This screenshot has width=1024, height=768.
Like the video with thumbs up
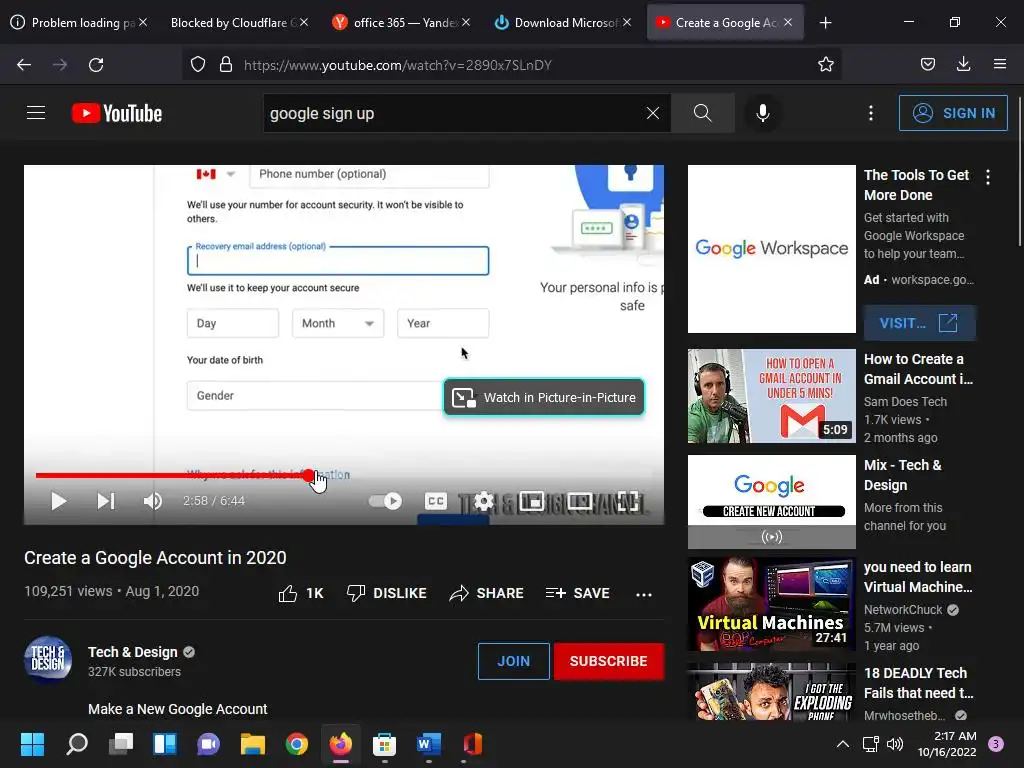(x=301, y=593)
